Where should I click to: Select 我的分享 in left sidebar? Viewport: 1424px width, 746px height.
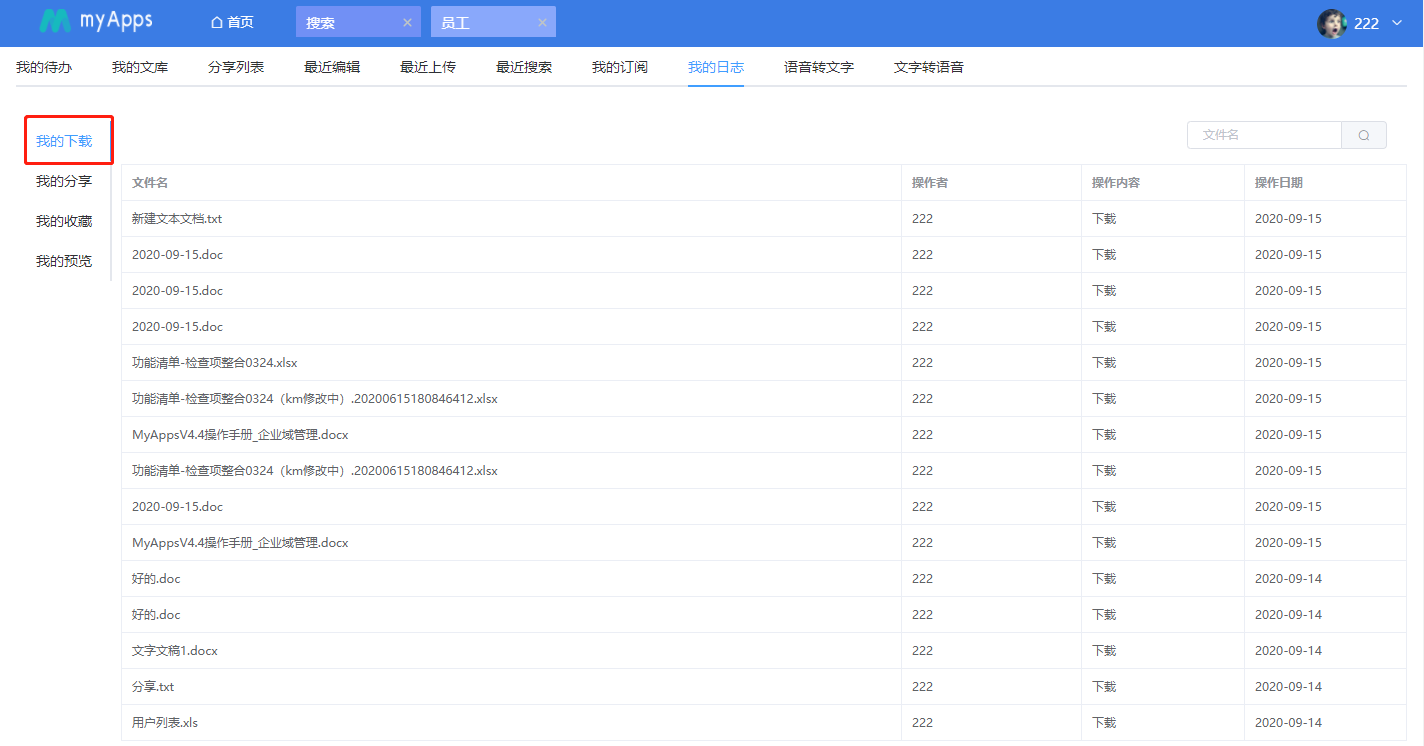[64, 181]
